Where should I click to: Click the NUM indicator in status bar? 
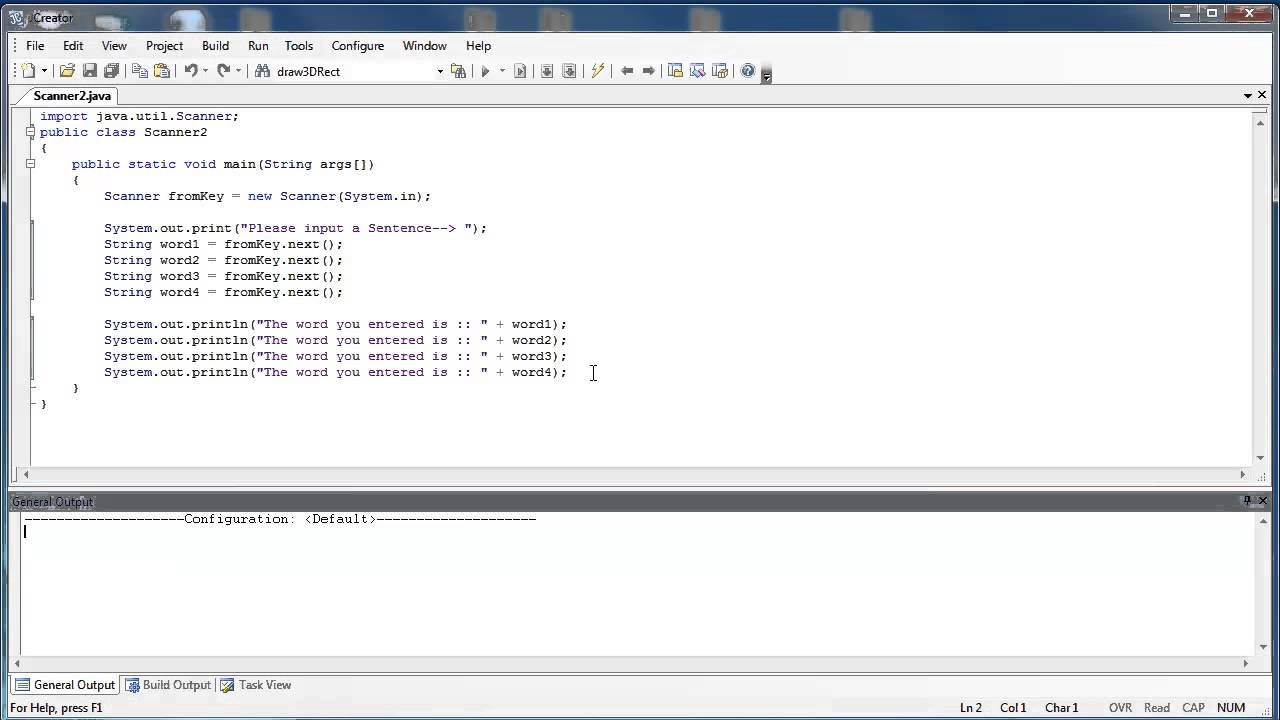pos(1231,708)
